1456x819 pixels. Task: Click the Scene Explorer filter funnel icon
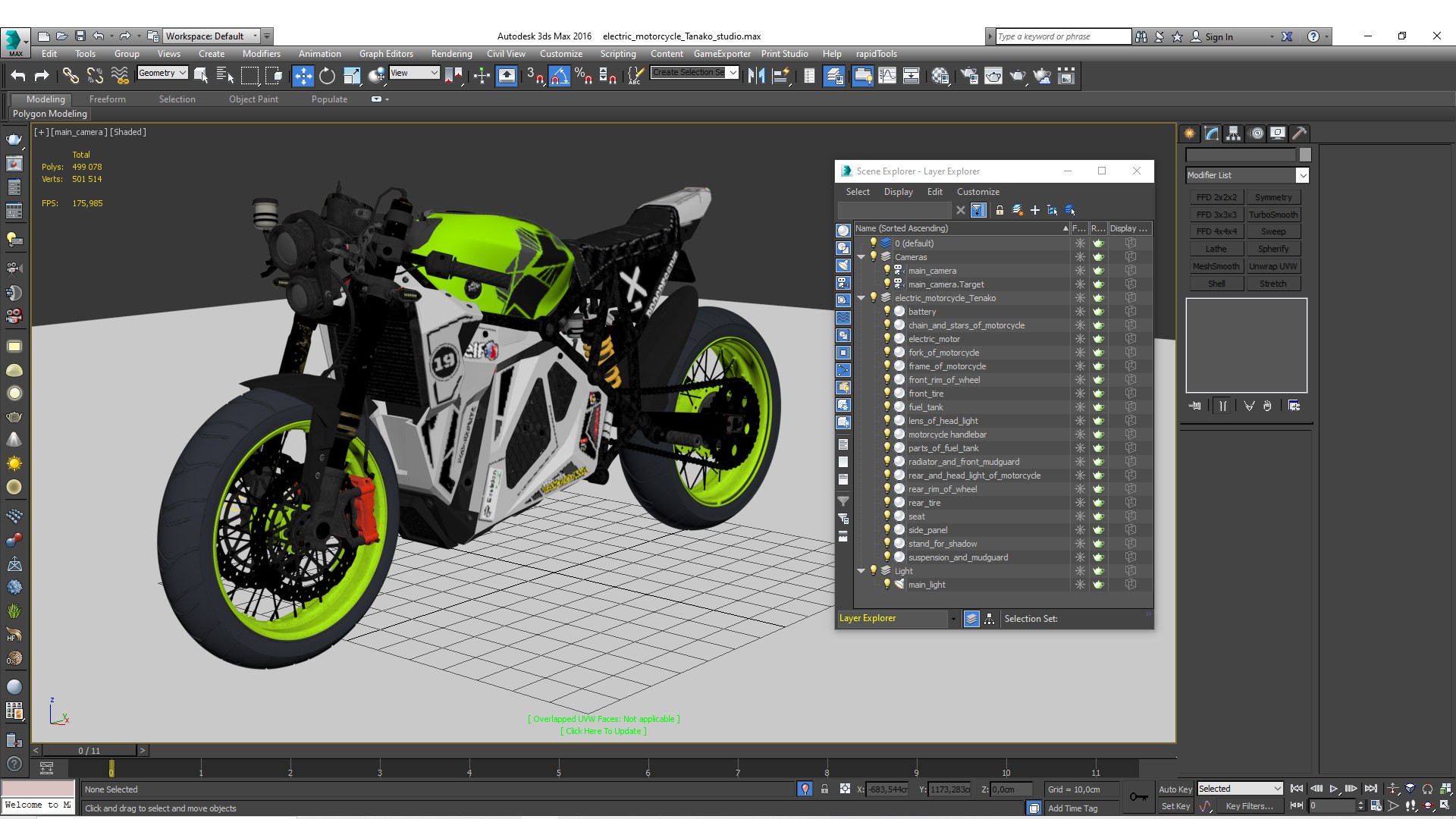coord(978,210)
